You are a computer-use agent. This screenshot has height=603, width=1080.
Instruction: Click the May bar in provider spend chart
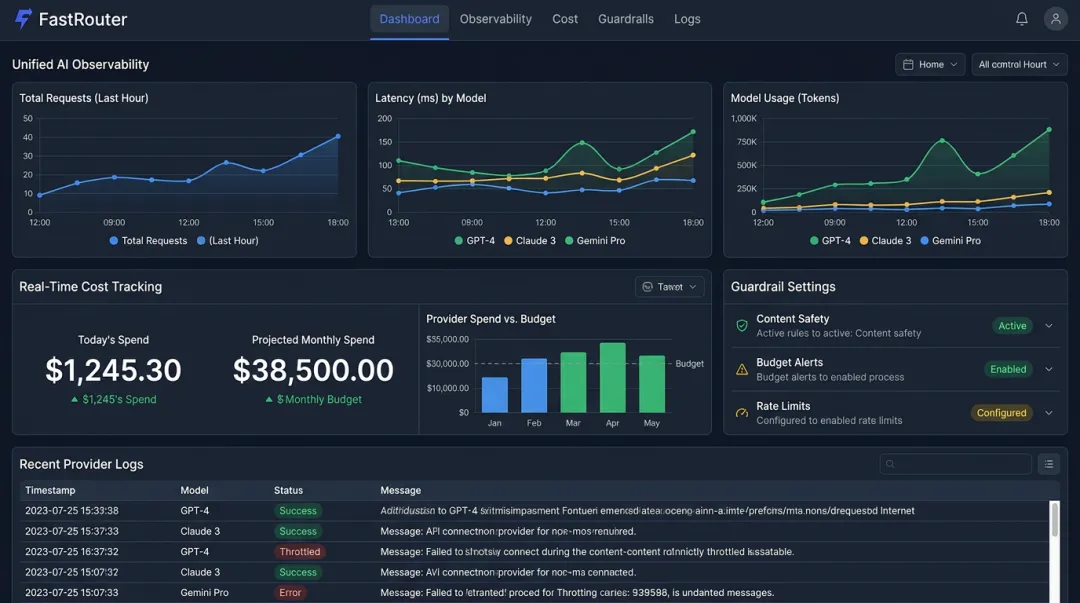(x=652, y=384)
